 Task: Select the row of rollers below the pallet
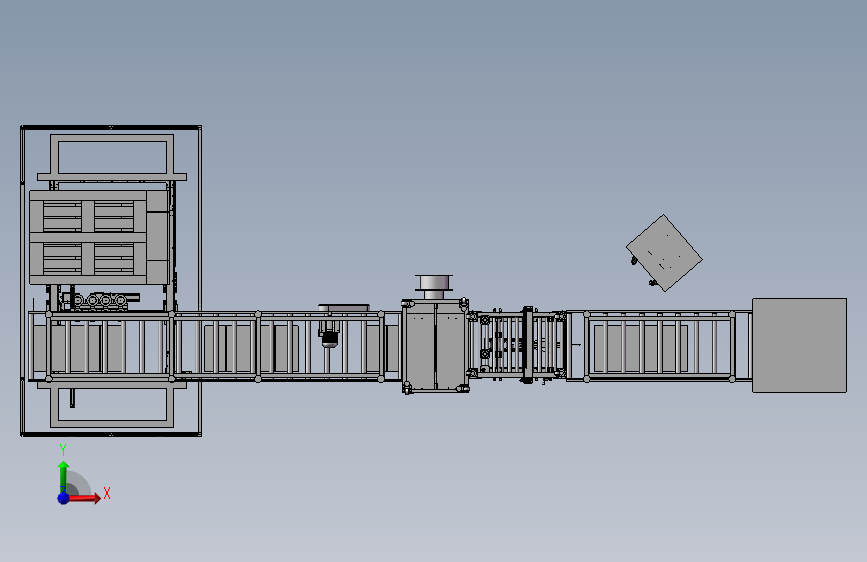100,300
